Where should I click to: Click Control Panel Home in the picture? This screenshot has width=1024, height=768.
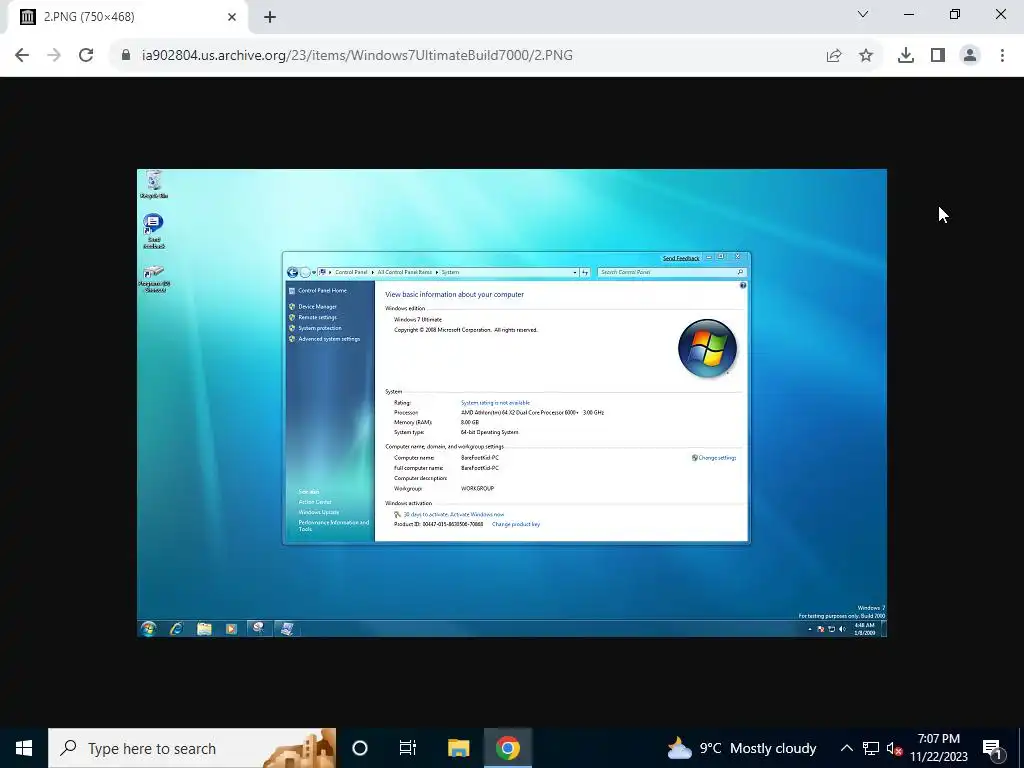(x=322, y=291)
